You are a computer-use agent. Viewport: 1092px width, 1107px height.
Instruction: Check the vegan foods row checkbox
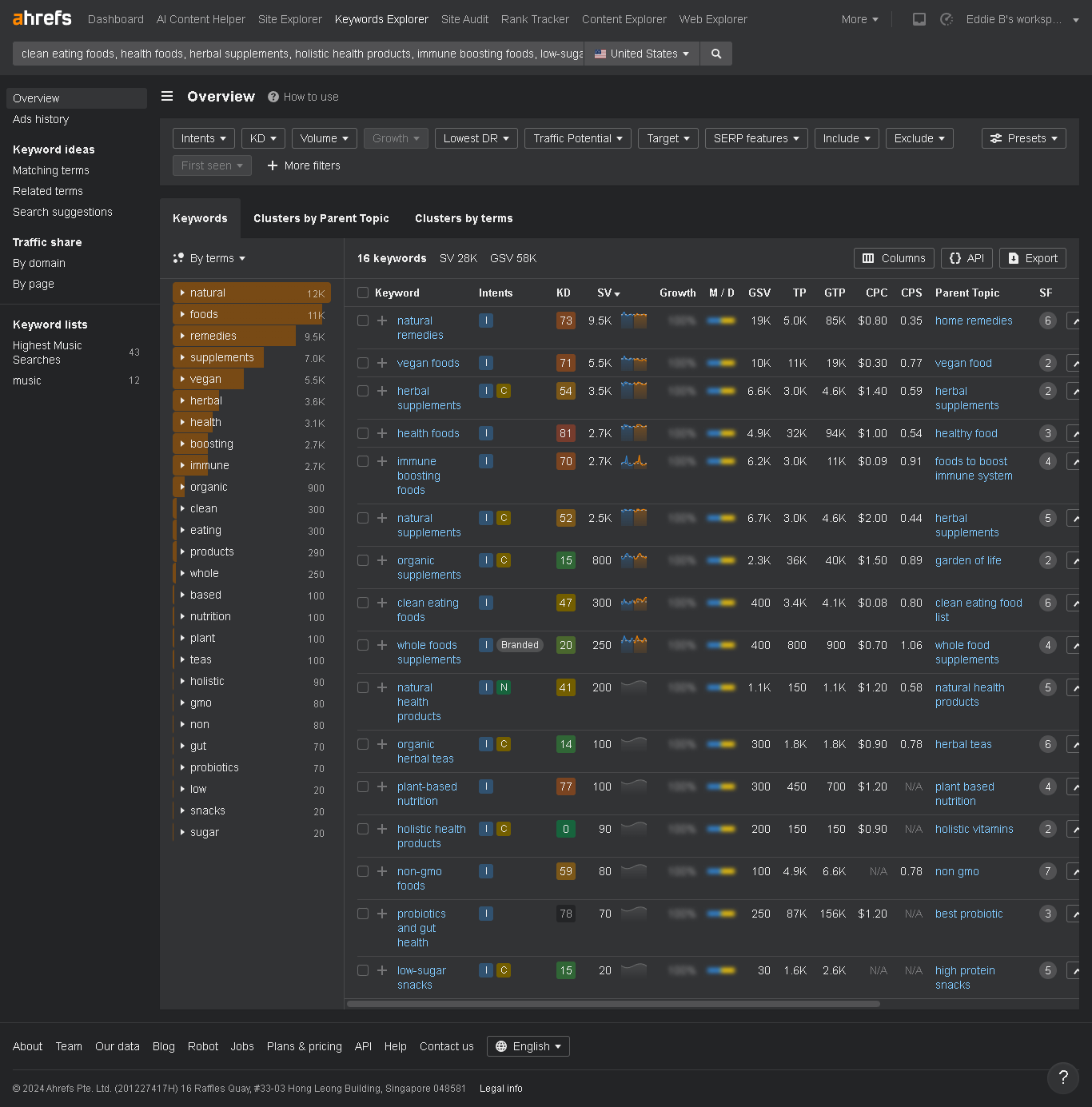363,363
